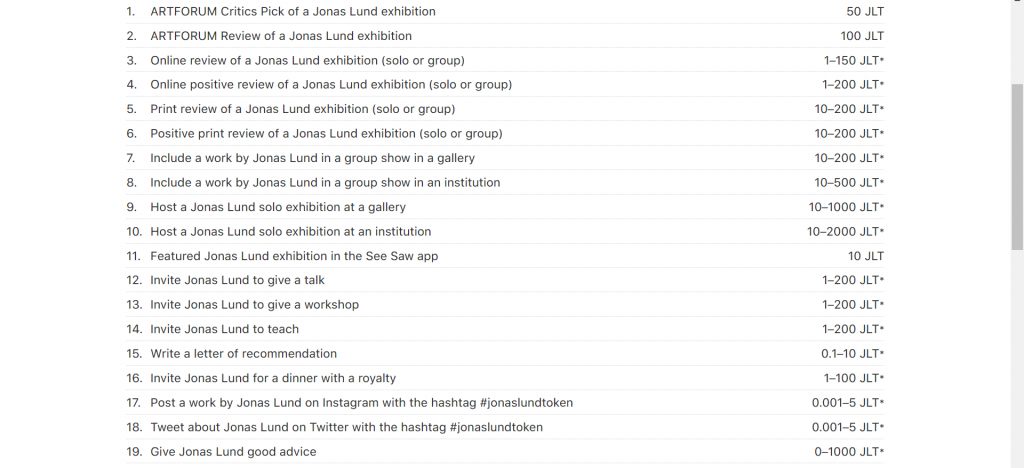This screenshot has width=1024, height=468.
Task: Click group show in an institution item
Action: point(505,183)
